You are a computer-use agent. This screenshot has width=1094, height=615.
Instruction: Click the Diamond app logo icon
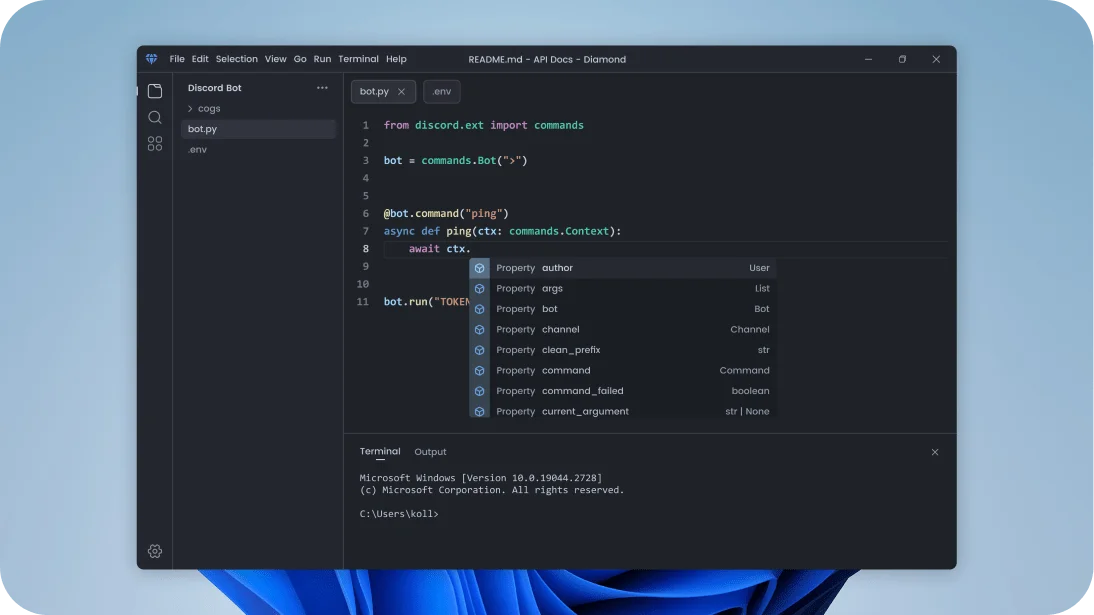click(x=151, y=59)
